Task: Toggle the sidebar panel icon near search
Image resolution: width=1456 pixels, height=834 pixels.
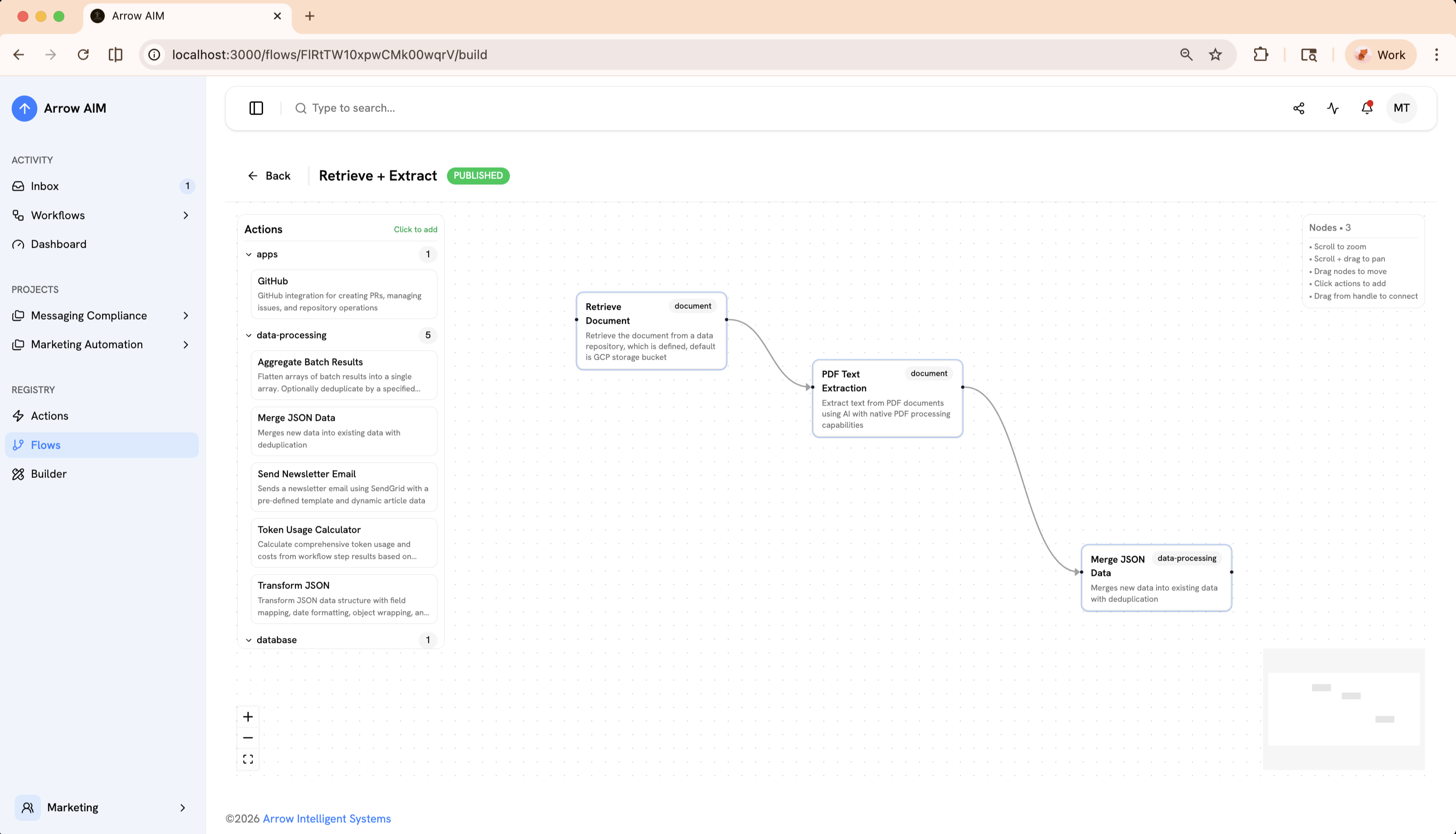Action: [x=256, y=108]
